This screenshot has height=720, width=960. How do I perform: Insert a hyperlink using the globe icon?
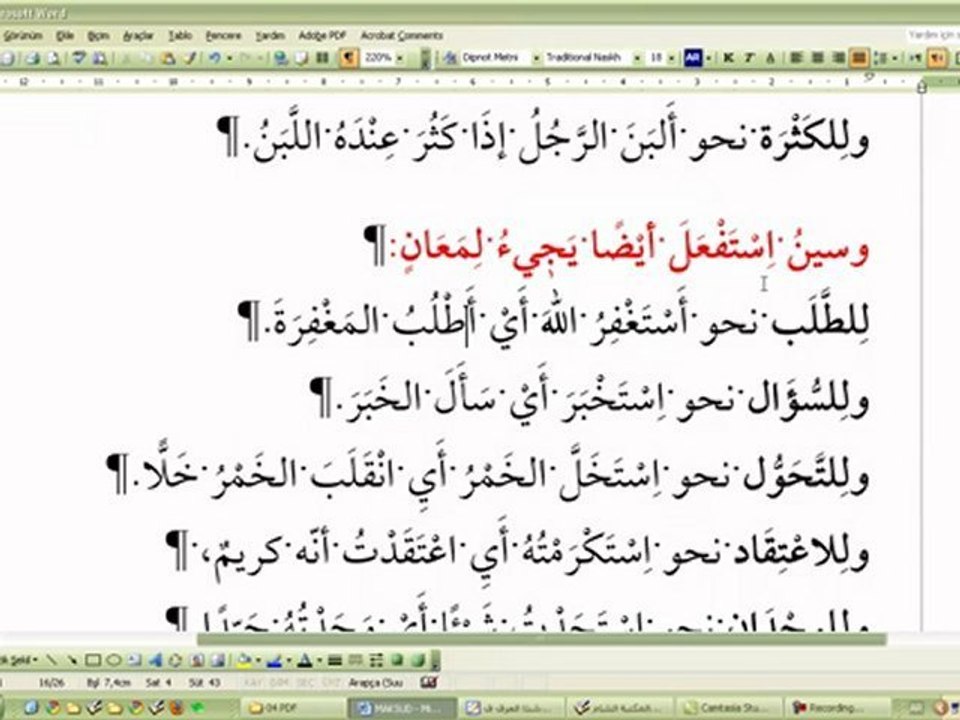pos(280,58)
